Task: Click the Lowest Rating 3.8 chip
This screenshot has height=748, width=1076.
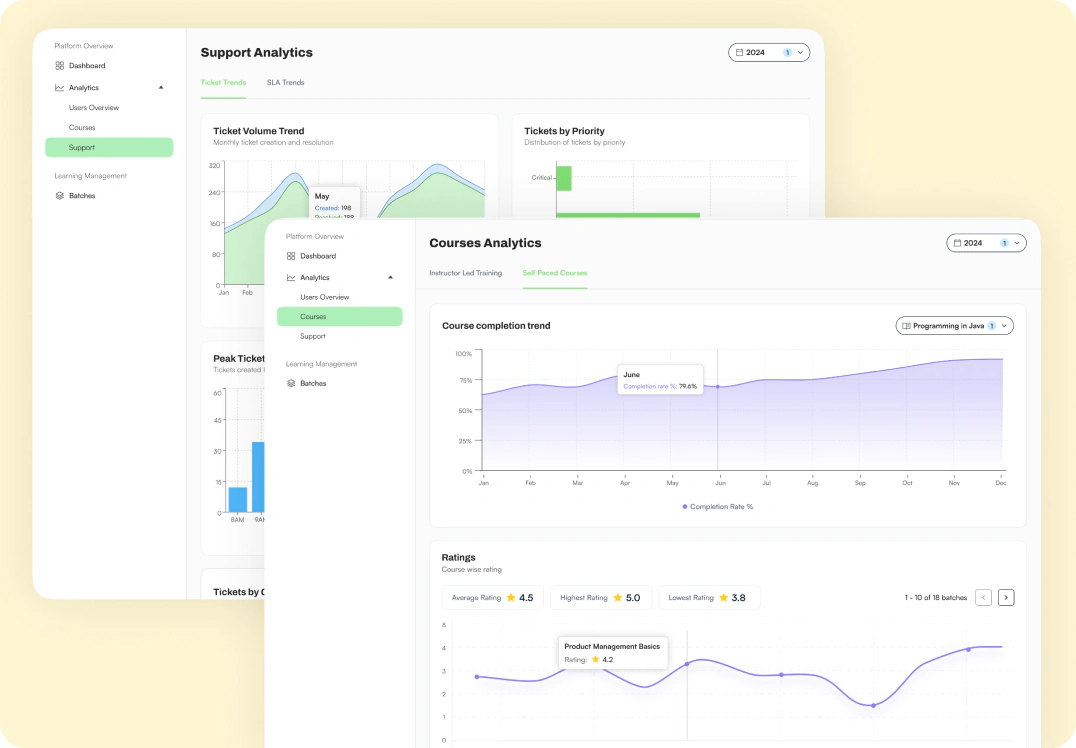Action: [x=709, y=598]
